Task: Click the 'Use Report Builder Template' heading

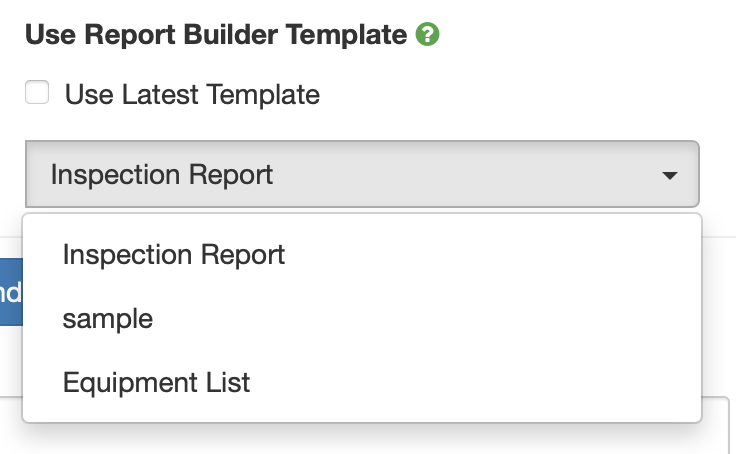Action: [215, 35]
